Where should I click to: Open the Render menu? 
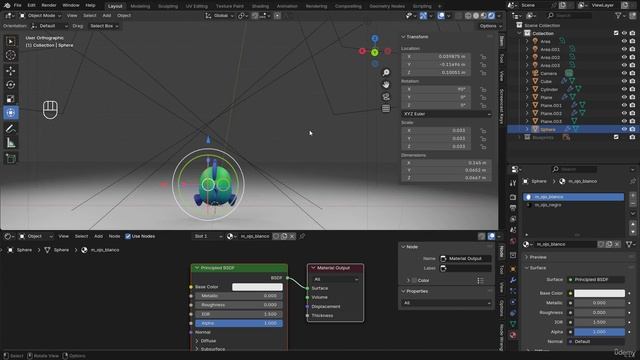click(49, 5)
